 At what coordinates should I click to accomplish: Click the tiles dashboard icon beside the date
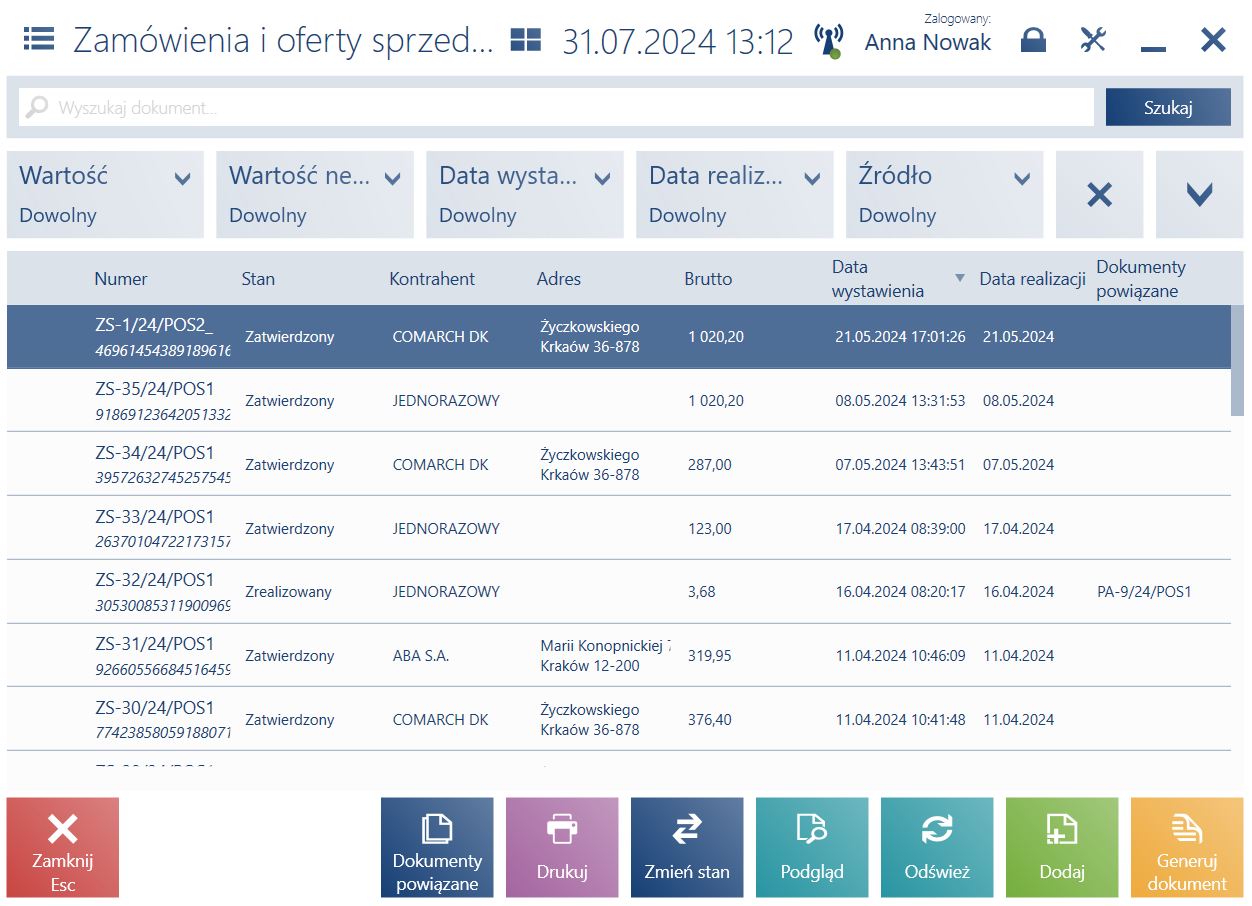click(x=525, y=40)
